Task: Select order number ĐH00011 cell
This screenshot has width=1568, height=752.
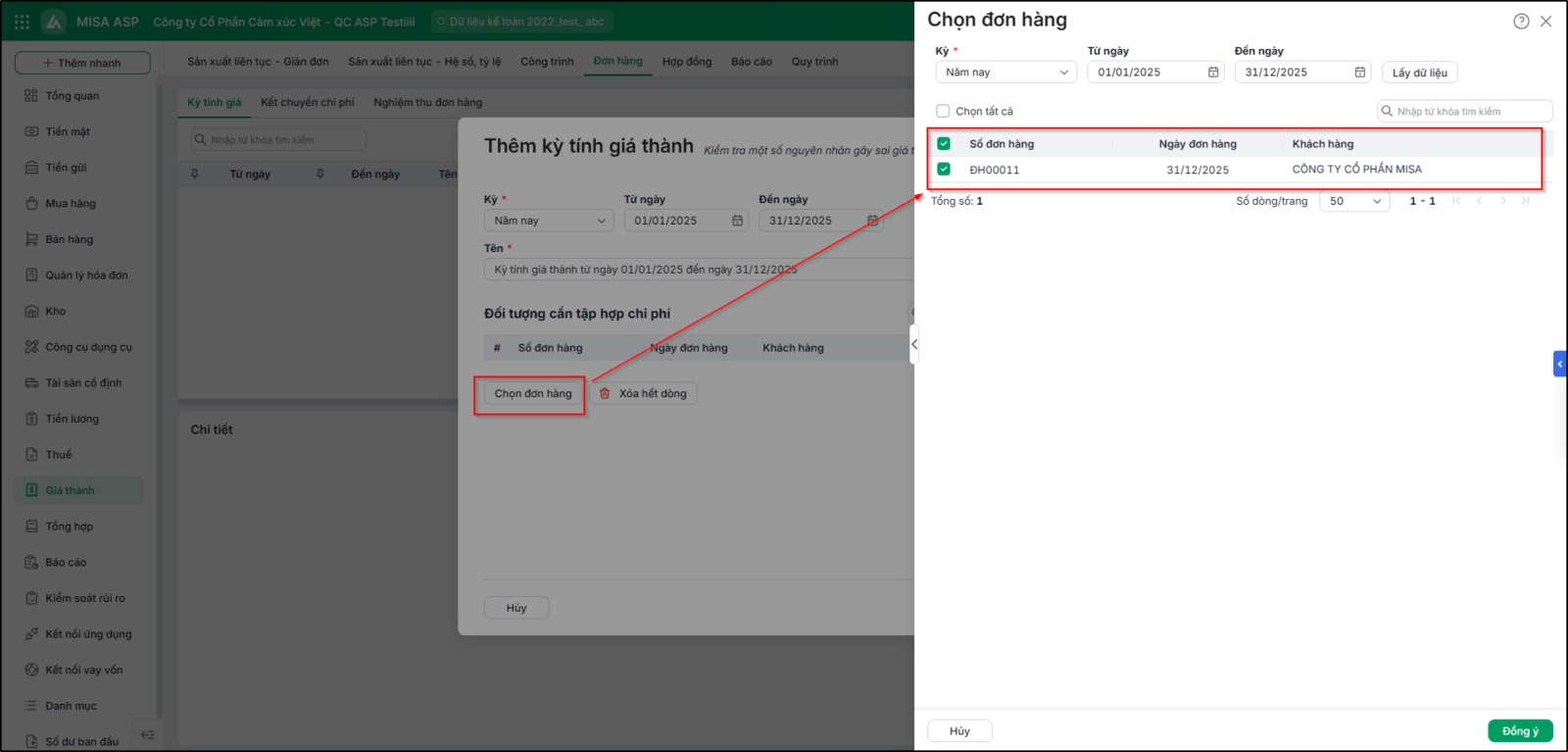Action: click(995, 170)
